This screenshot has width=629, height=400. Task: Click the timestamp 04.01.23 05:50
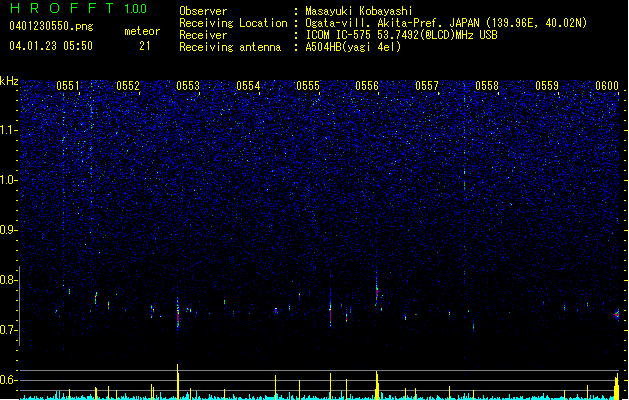[51, 46]
